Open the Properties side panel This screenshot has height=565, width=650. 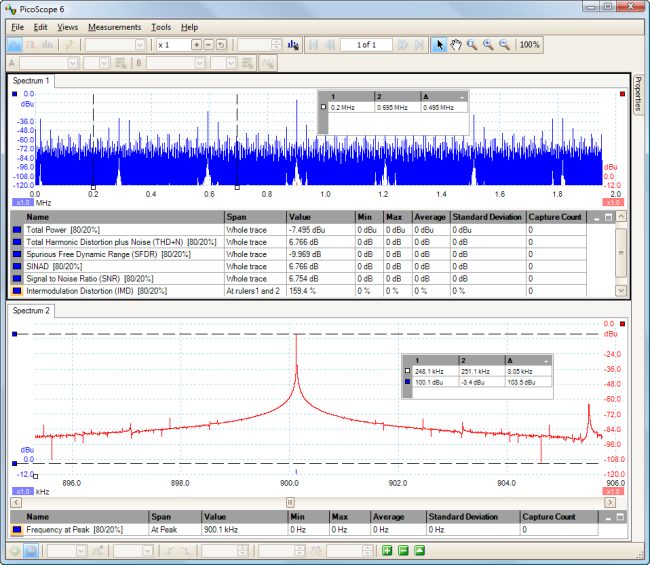(638, 93)
